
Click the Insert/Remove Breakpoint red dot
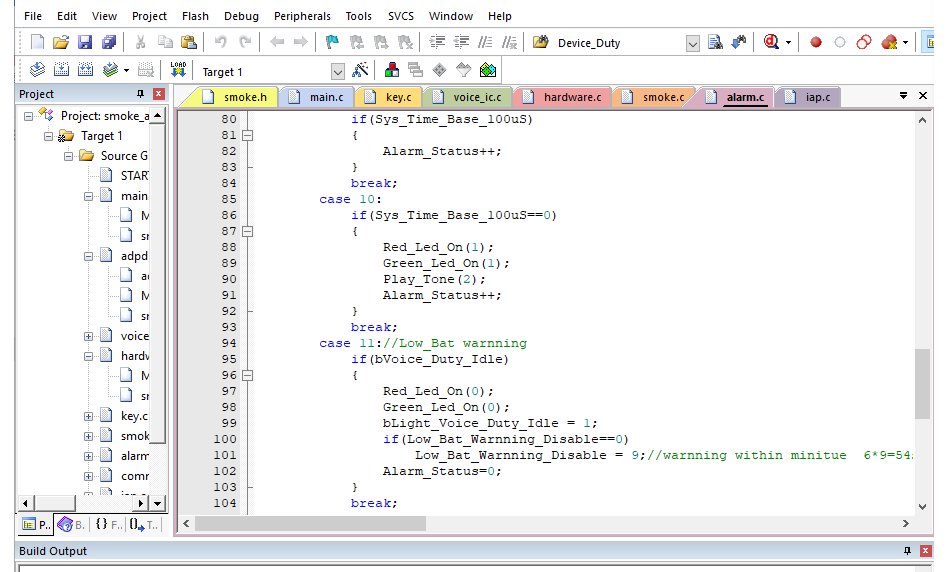tap(816, 42)
